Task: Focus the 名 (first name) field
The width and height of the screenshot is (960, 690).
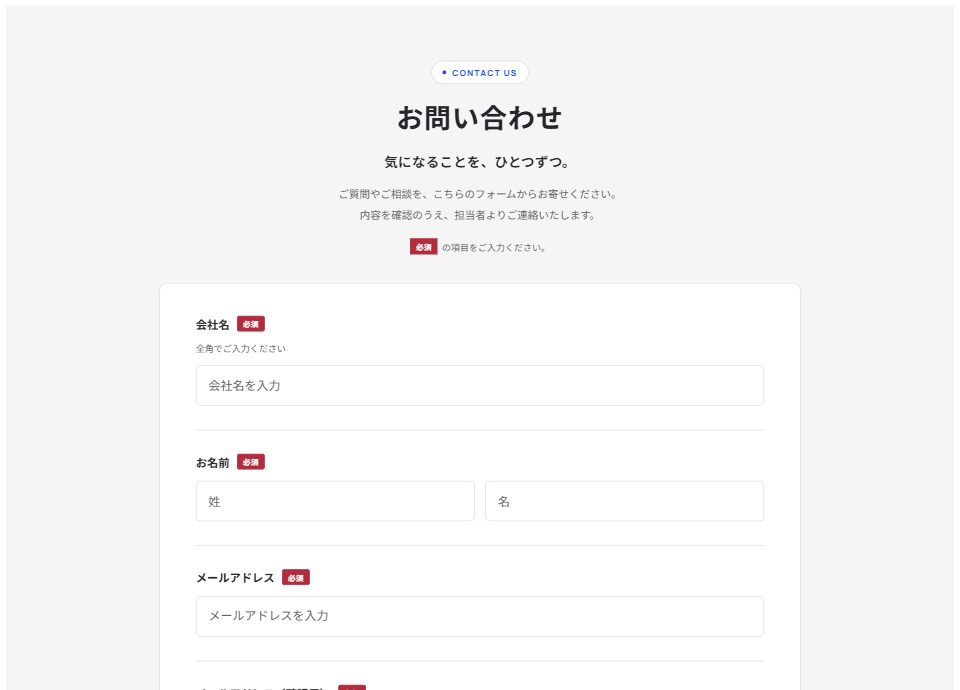Action: click(x=624, y=501)
